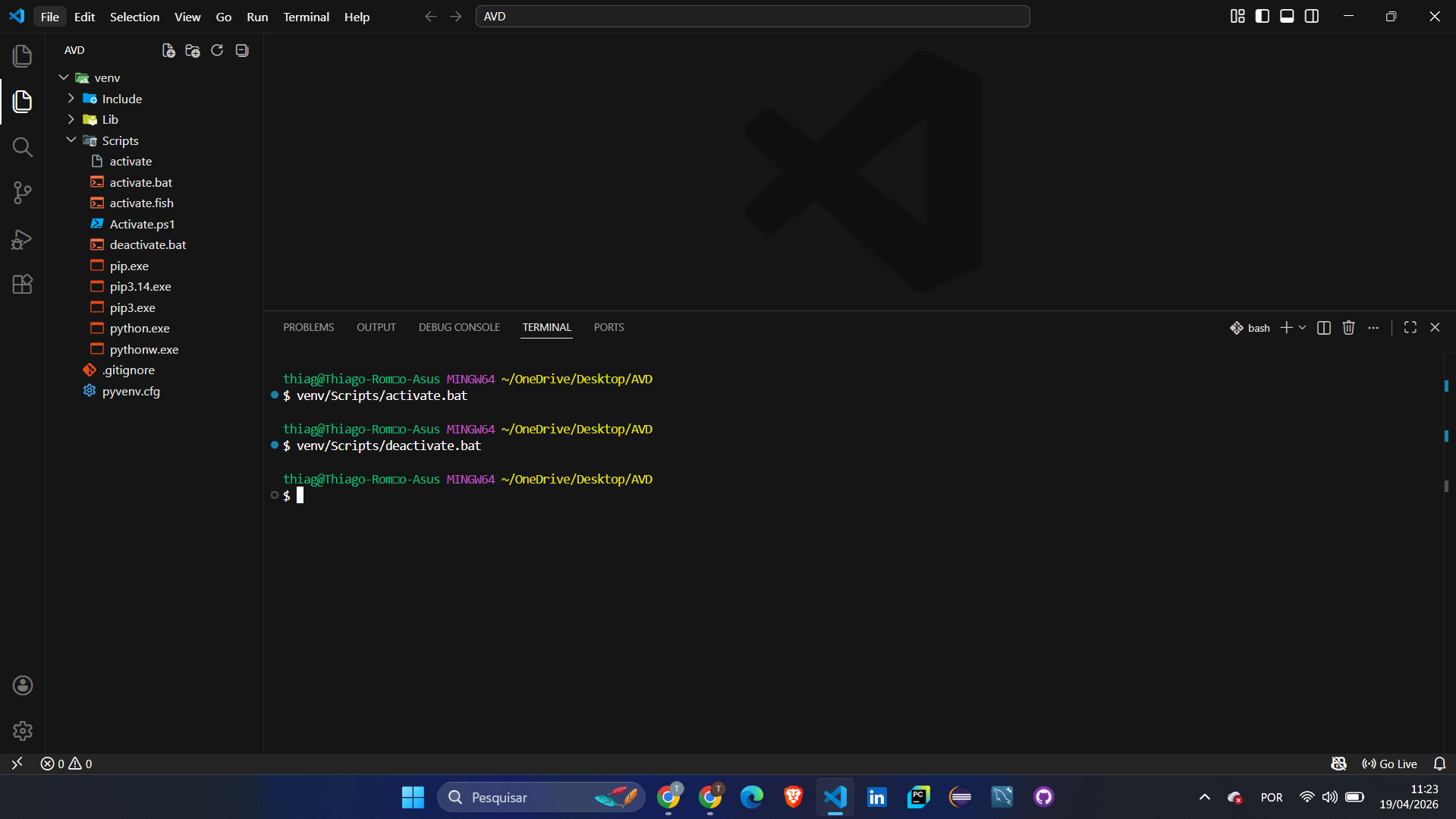
Task: Open the new terminal profile dropdown arrow
Action: click(1303, 328)
